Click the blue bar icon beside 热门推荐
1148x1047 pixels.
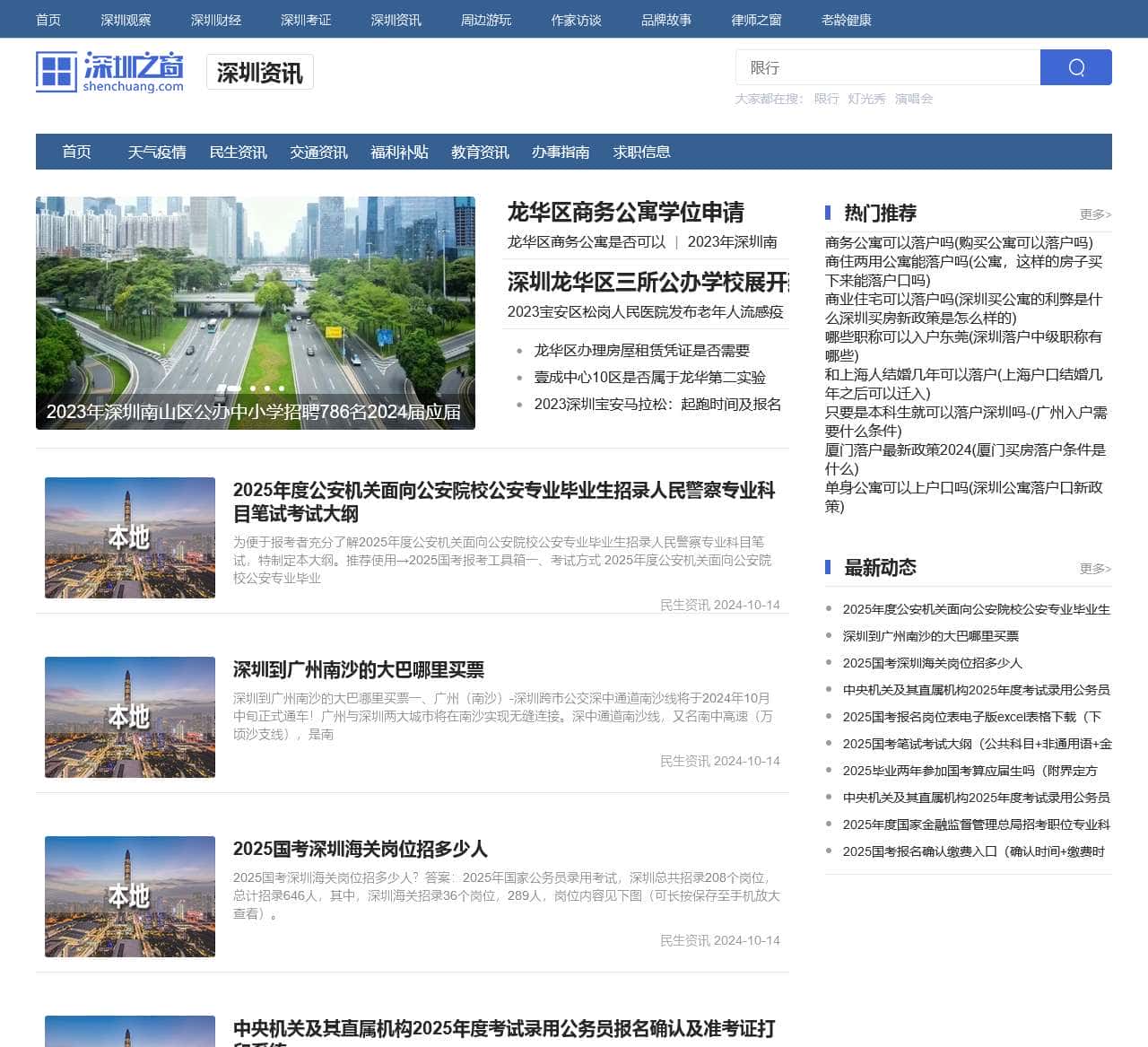click(x=827, y=213)
